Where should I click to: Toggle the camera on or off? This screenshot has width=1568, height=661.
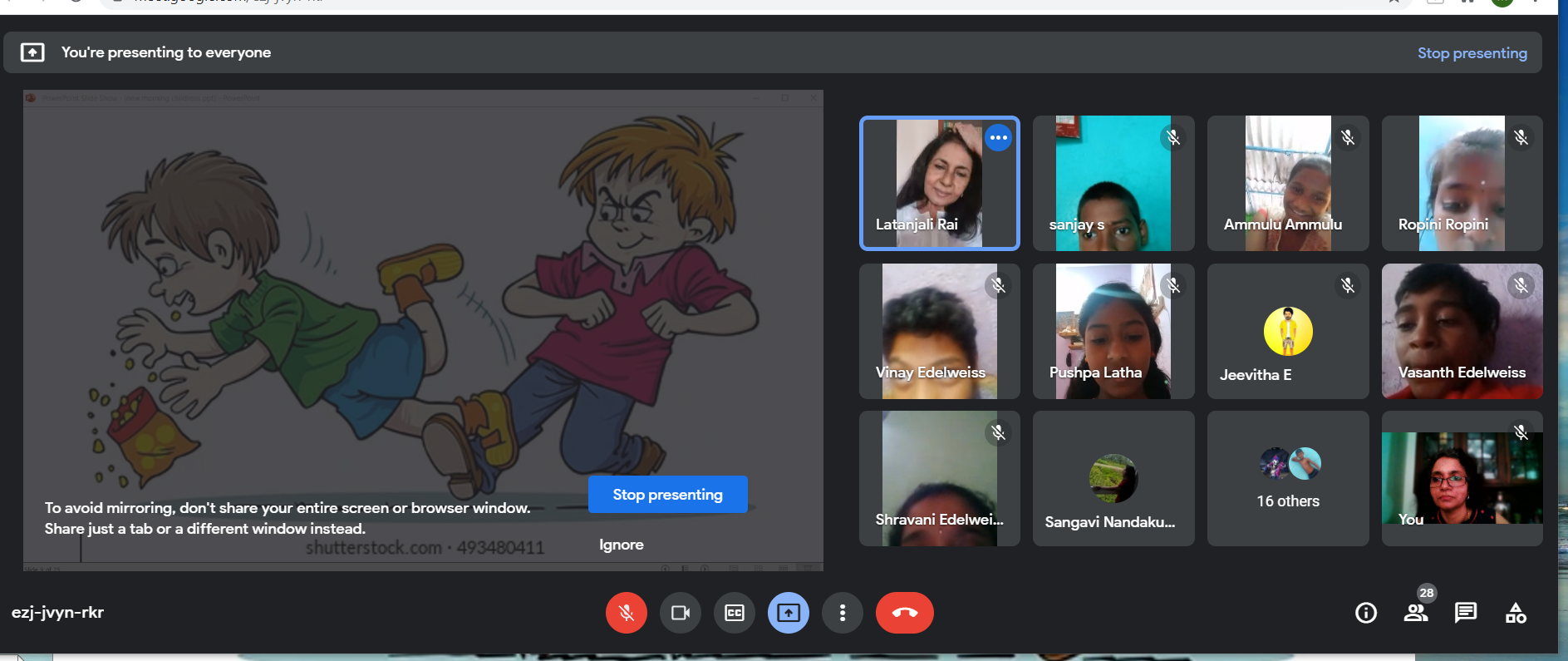[x=681, y=613]
